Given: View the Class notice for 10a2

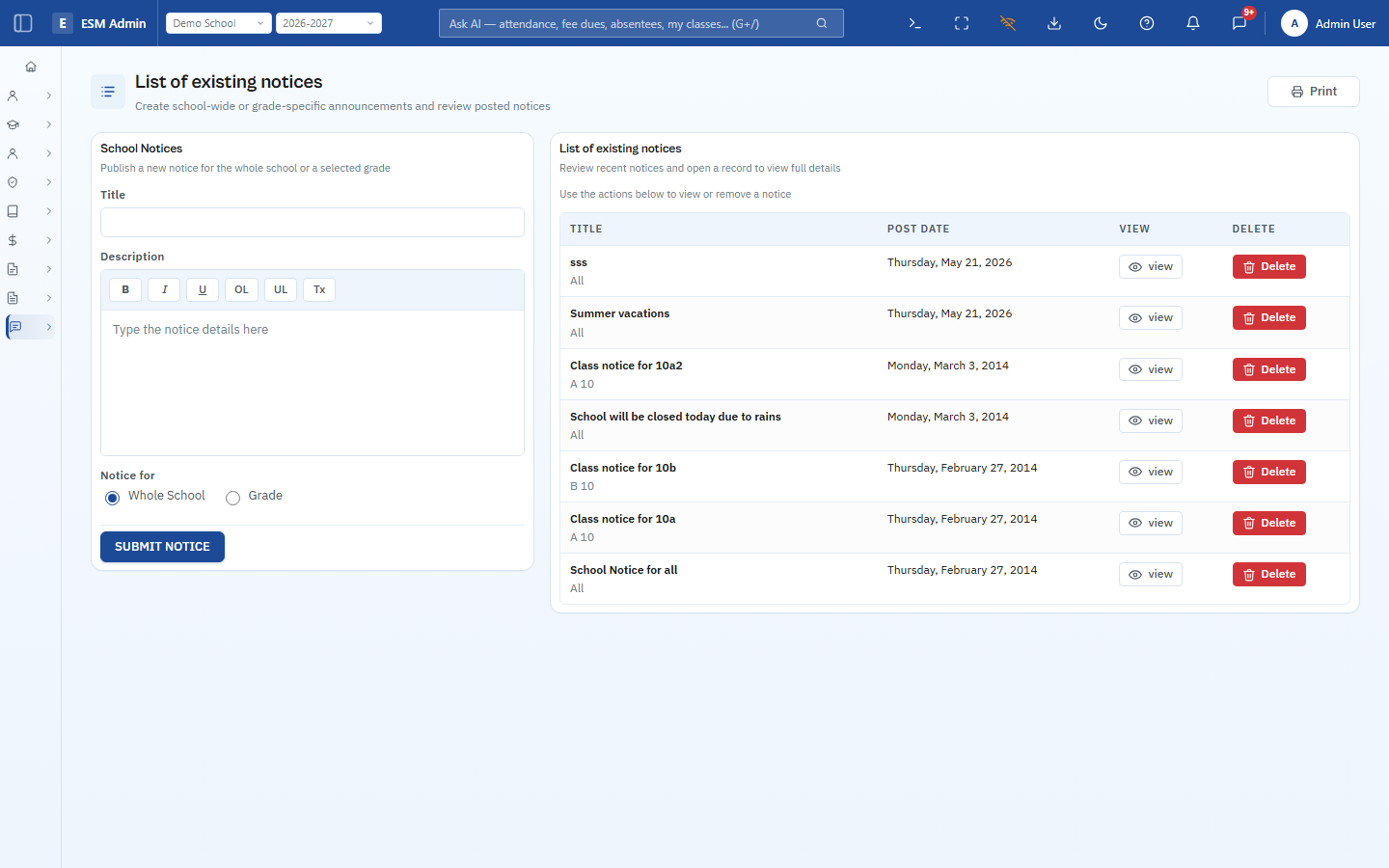Looking at the screenshot, I should (1151, 369).
